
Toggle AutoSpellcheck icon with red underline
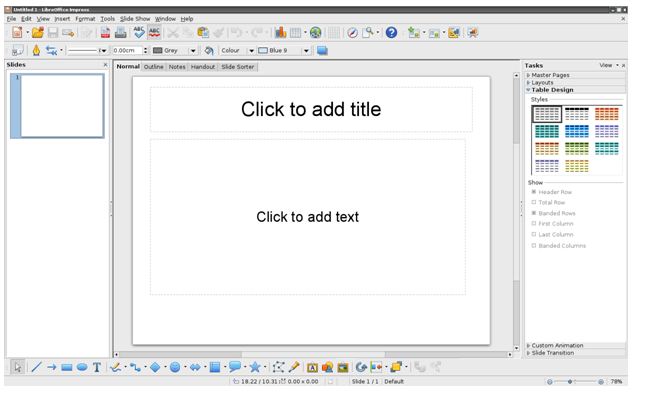(x=154, y=32)
